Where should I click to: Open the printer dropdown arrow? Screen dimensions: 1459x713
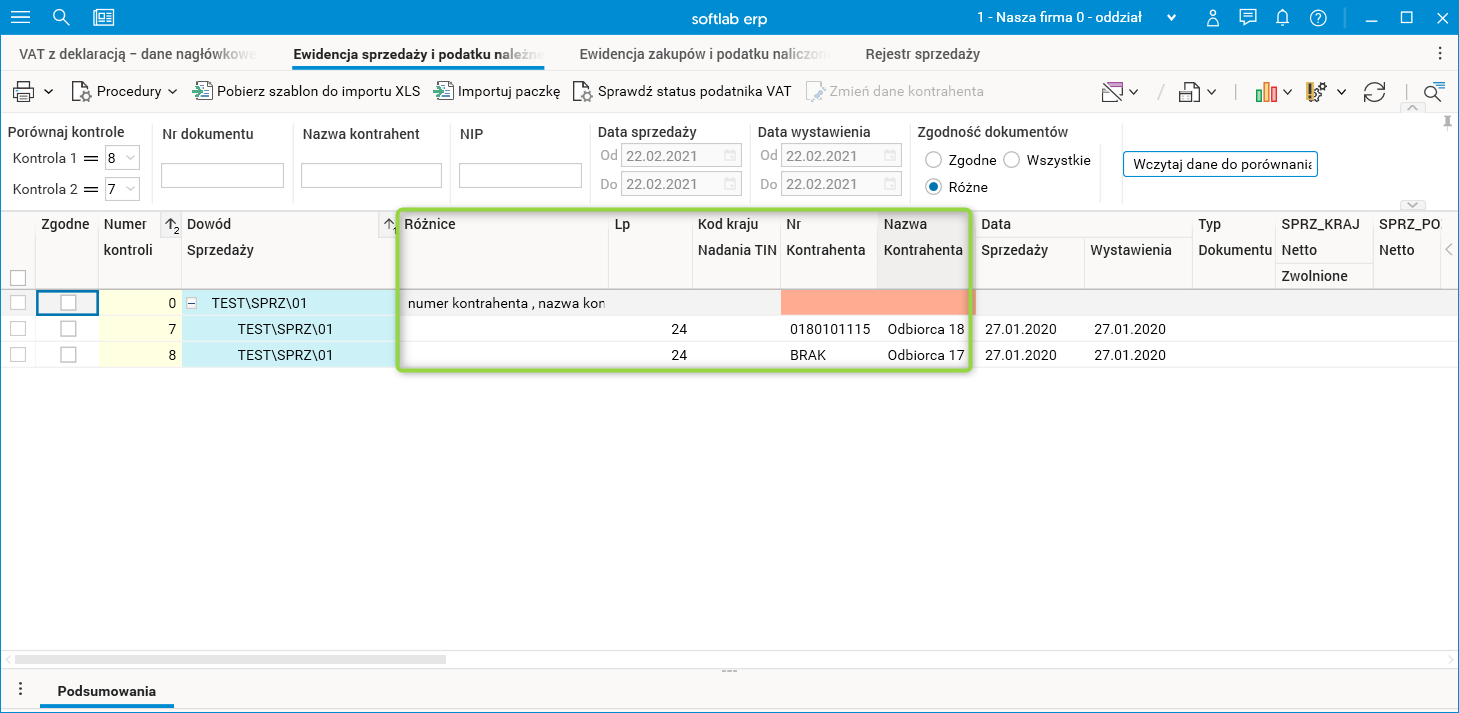[x=49, y=92]
